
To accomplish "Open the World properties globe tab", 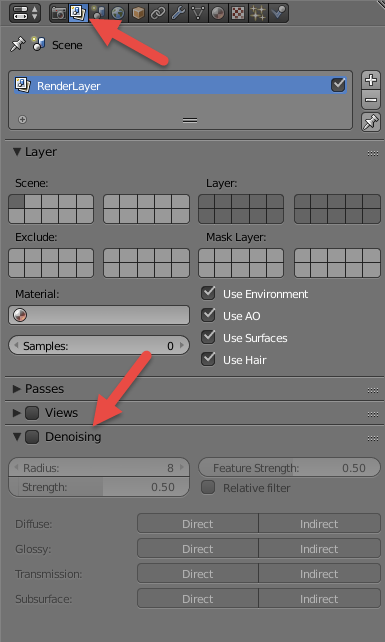I will 118,13.
